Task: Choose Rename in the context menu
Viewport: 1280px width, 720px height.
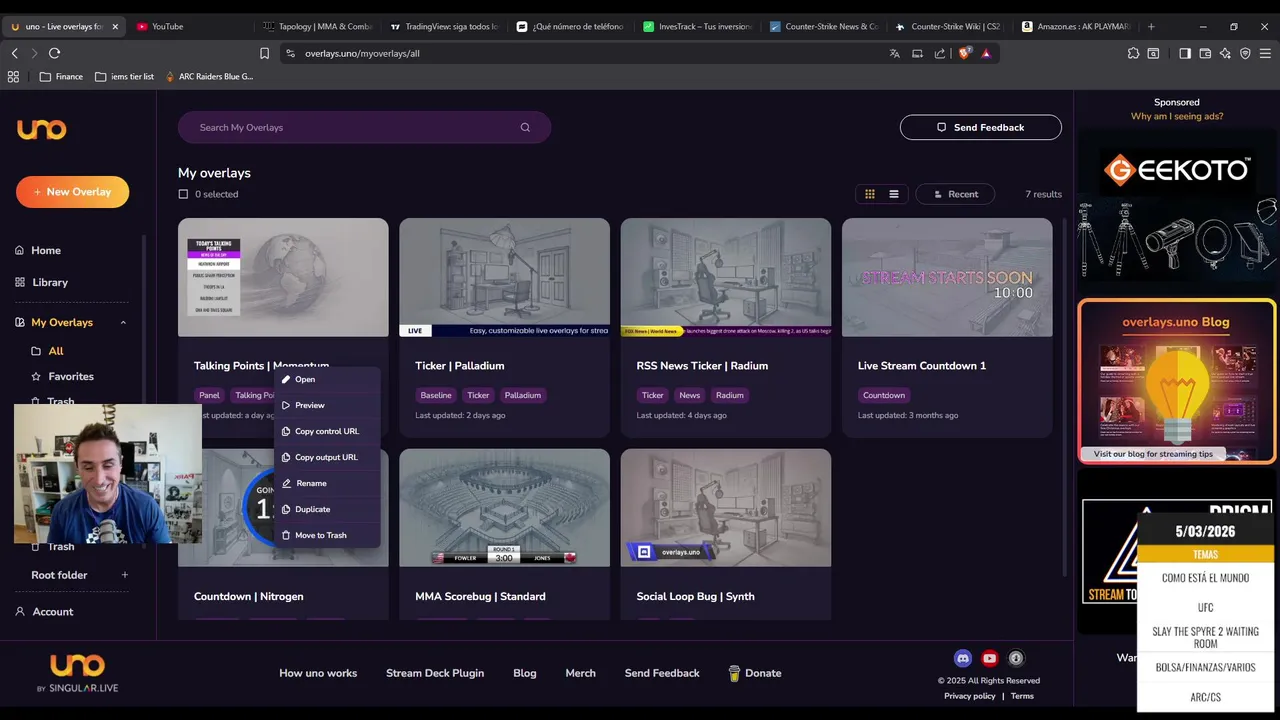Action: coord(327,483)
